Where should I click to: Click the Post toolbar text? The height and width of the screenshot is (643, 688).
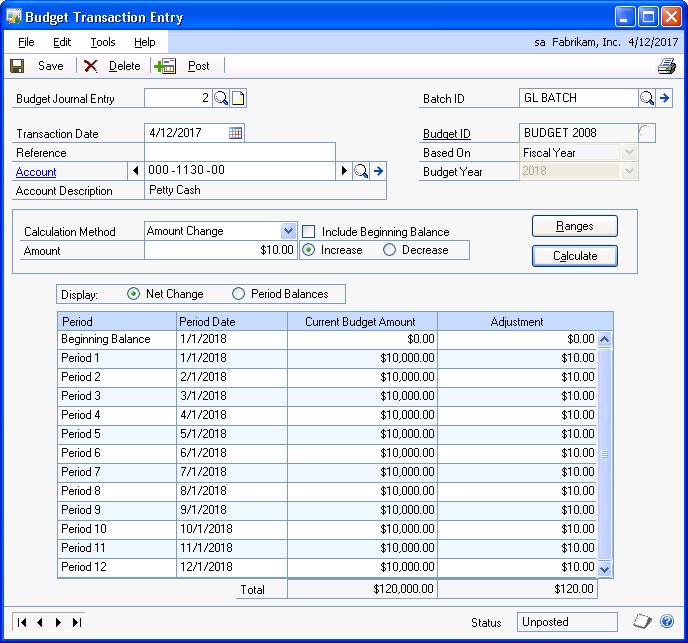click(x=199, y=66)
